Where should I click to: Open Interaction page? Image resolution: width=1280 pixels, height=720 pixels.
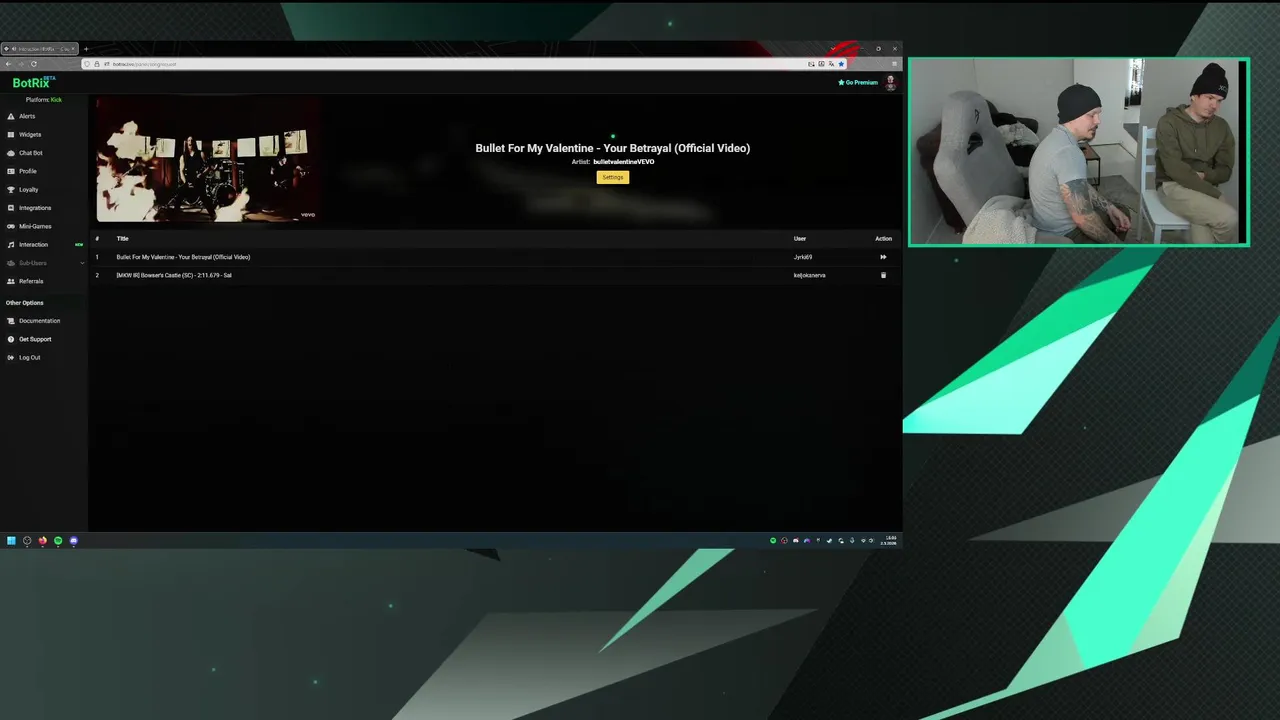click(33, 244)
